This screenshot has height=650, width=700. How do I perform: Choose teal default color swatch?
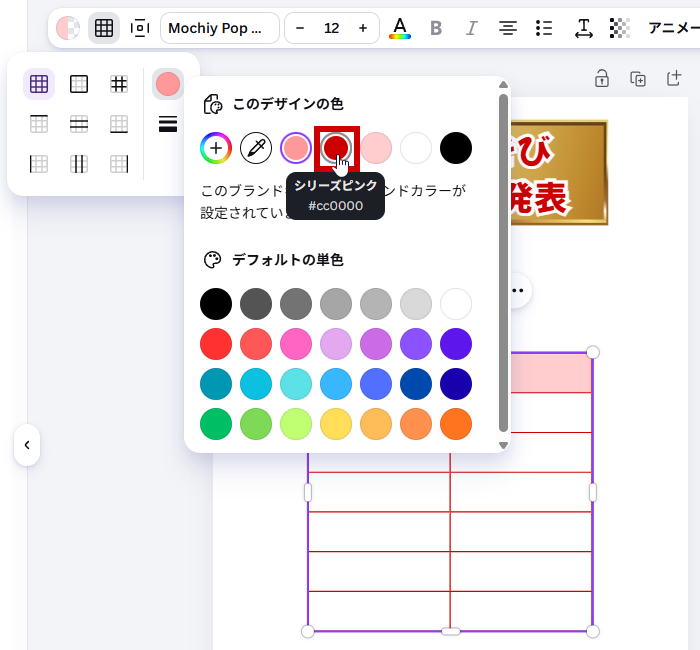coord(216,384)
